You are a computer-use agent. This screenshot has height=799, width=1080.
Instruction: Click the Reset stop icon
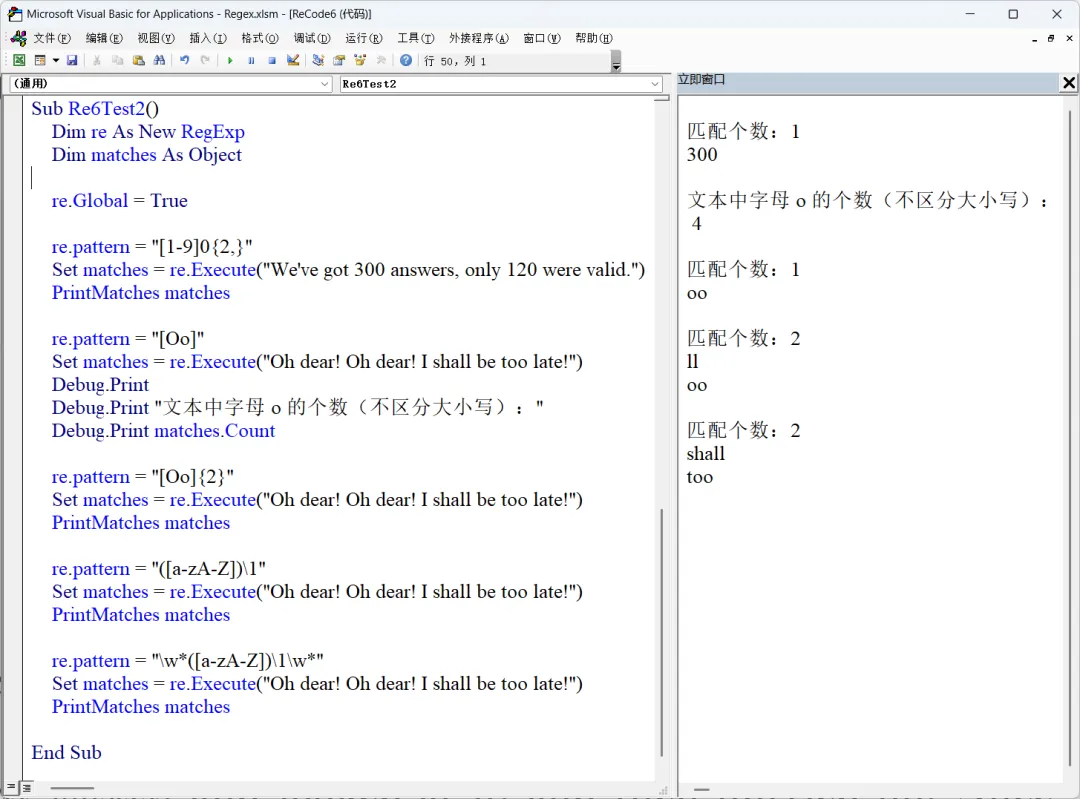pos(272,61)
